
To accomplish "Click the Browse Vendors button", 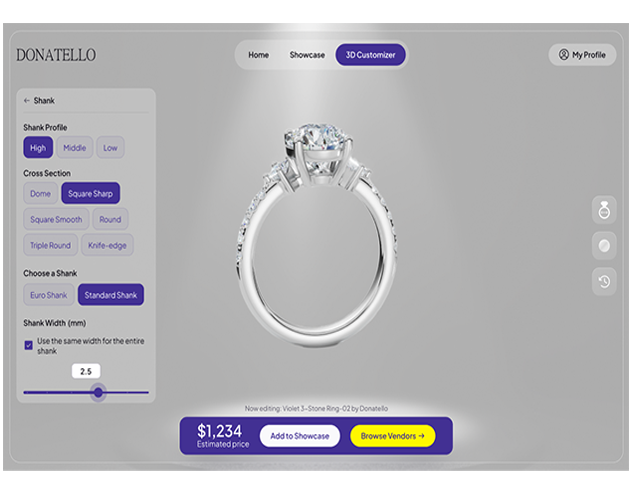I will coord(393,436).
